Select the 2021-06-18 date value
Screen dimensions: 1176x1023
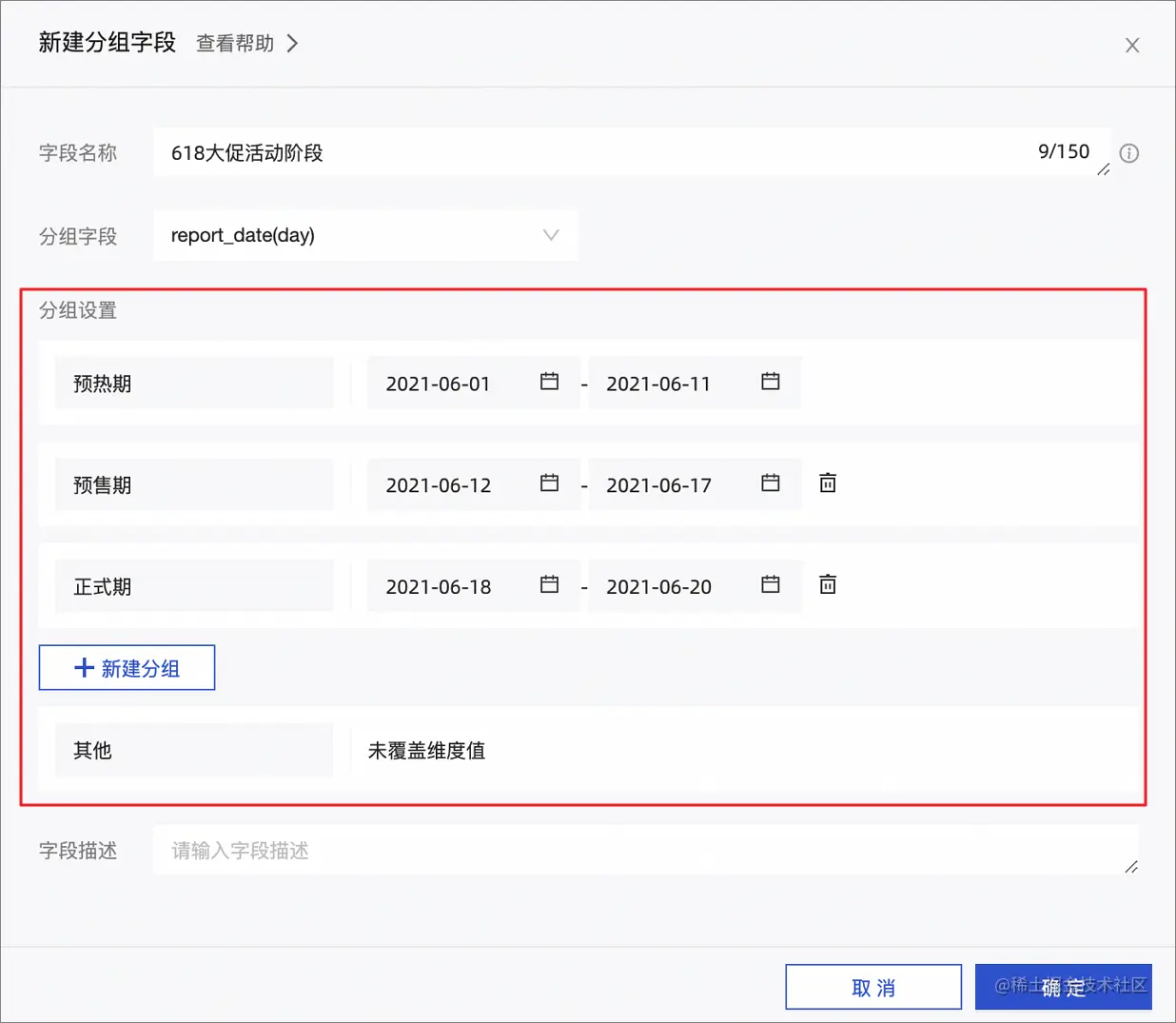(x=439, y=587)
